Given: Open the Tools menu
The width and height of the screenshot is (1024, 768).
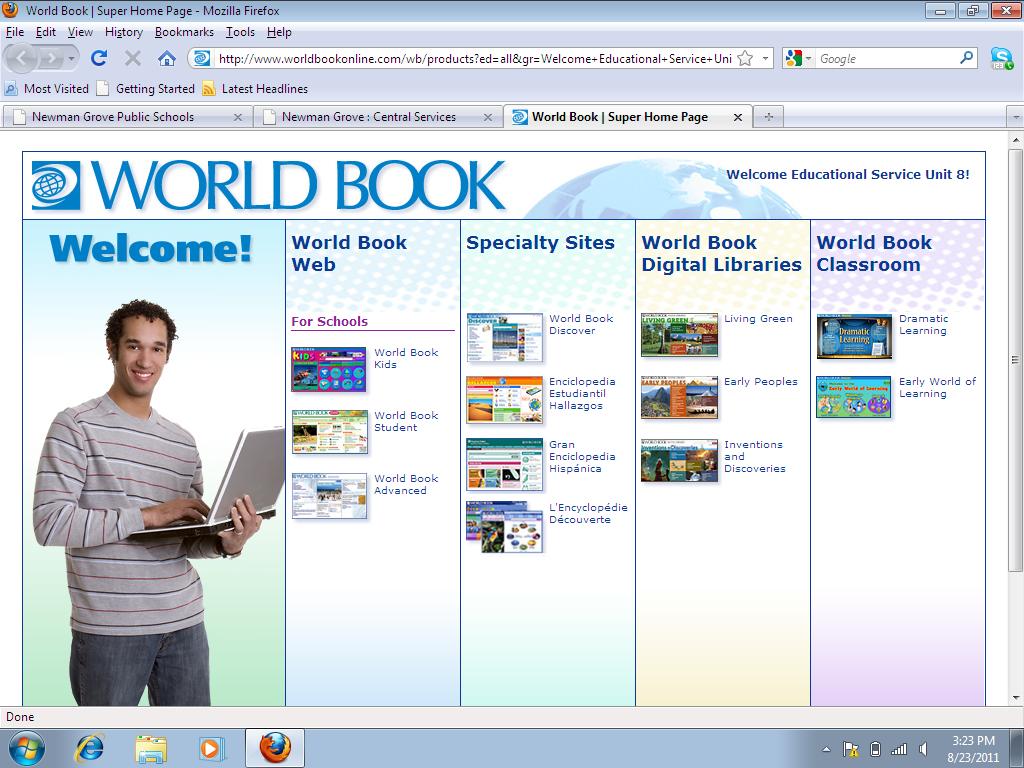Looking at the screenshot, I should coord(240,32).
